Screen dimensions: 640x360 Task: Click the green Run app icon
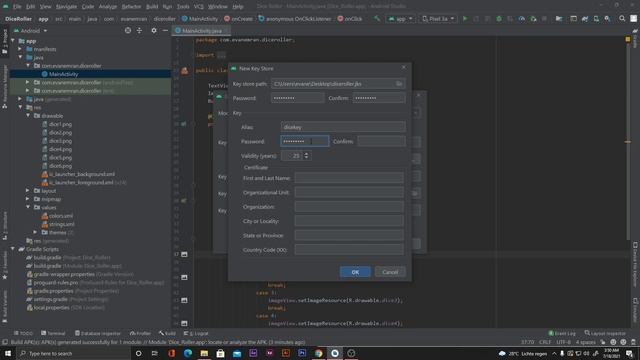464,19
